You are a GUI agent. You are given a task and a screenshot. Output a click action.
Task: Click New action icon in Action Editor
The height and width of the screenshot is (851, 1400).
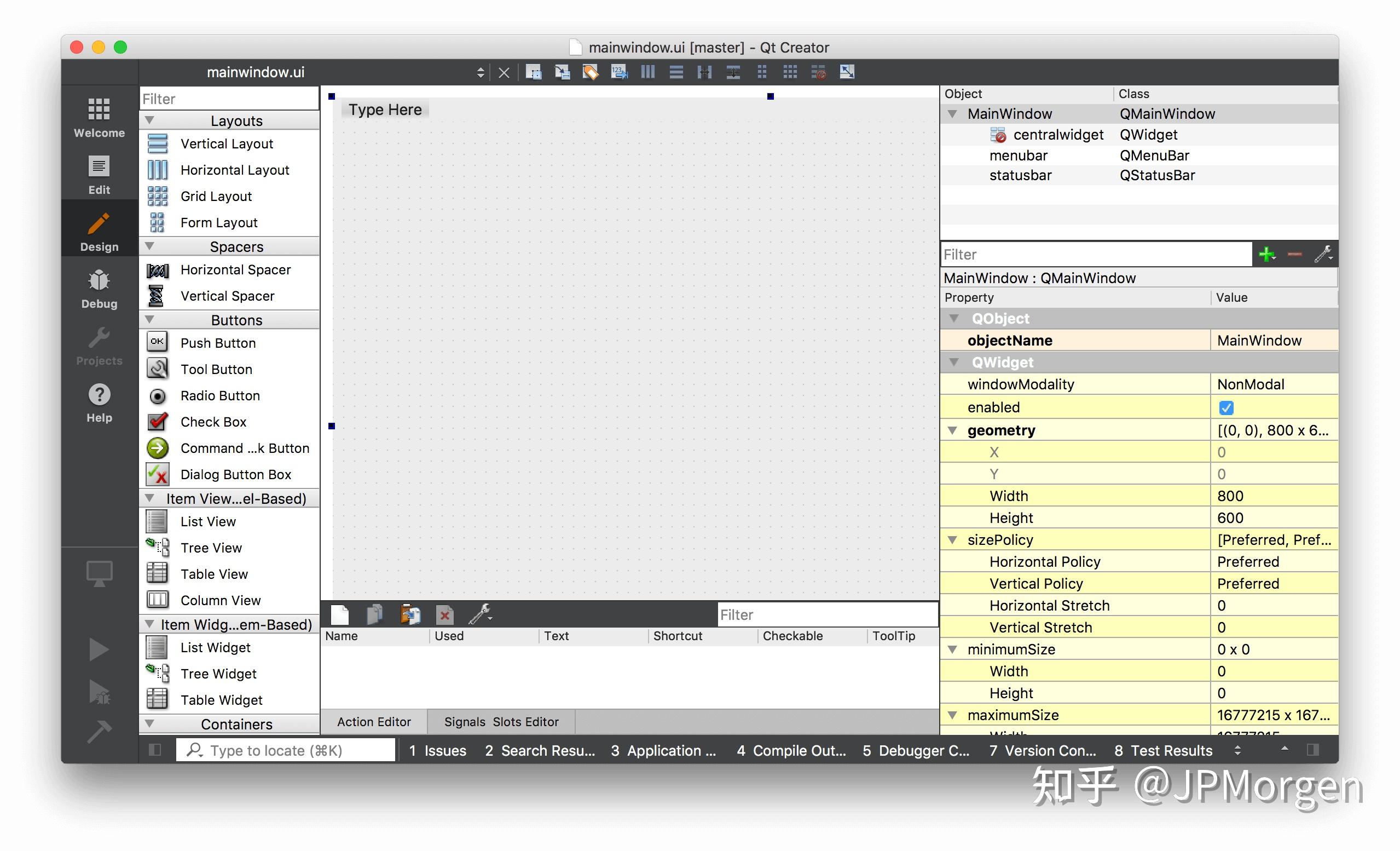(x=340, y=614)
